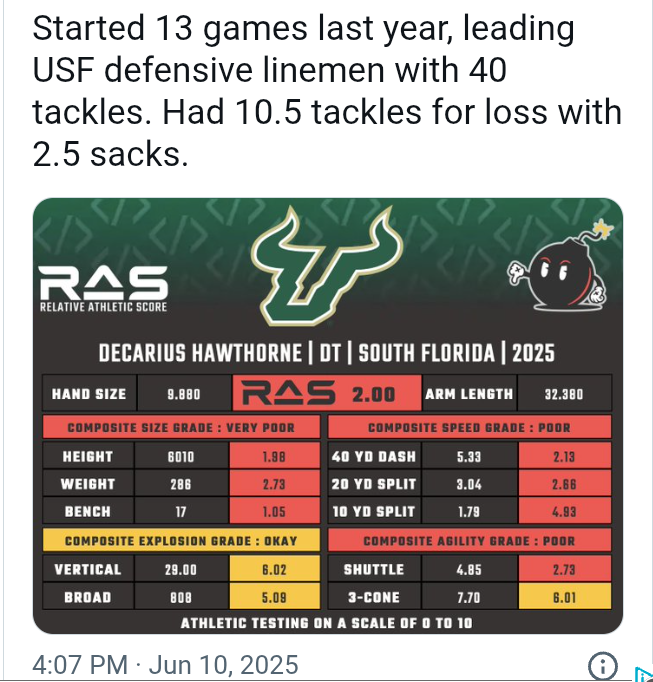Click the cartoon bomb mascot icon
653x682 pixels.
[x=562, y=265]
